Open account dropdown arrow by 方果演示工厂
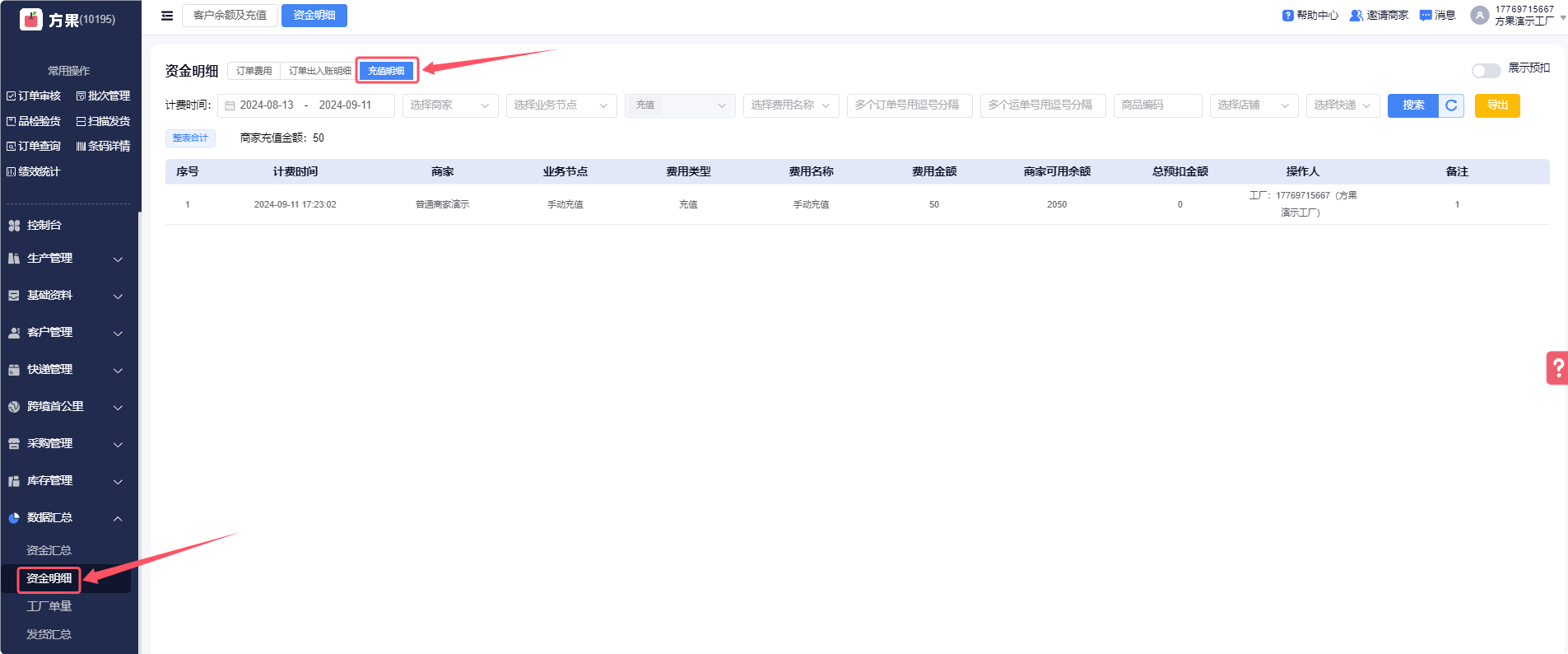1568x654 pixels. point(1562,17)
